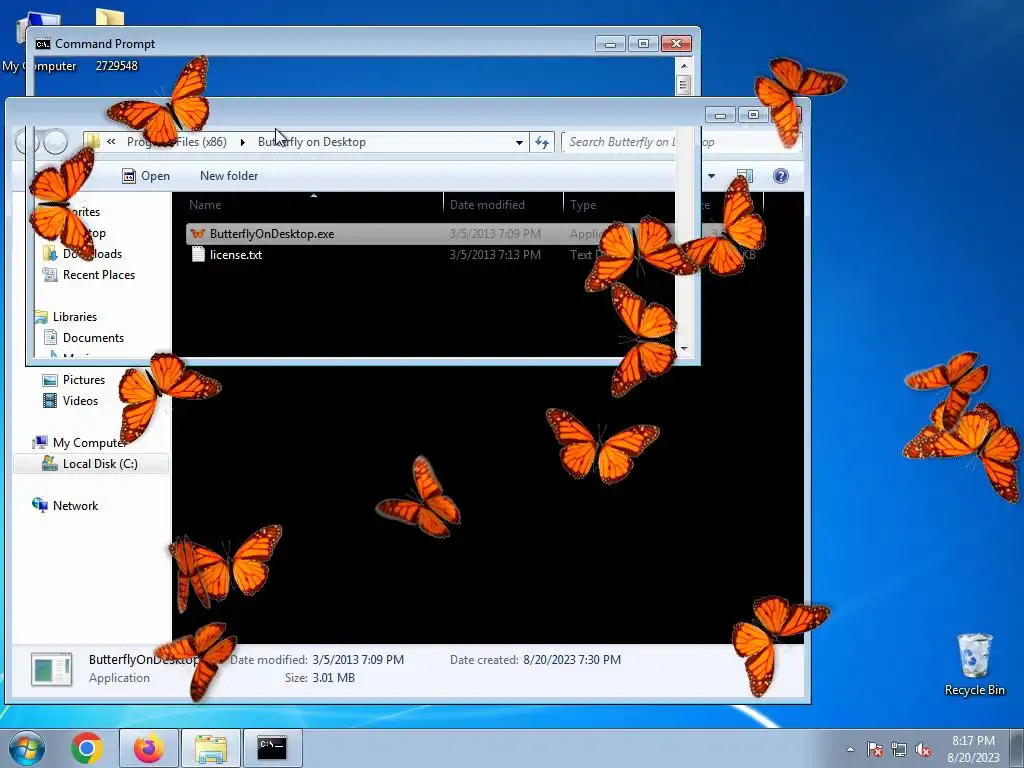Screen dimensions: 1024x768
Task: Open the Explorer help icon
Action: (x=780, y=176)
